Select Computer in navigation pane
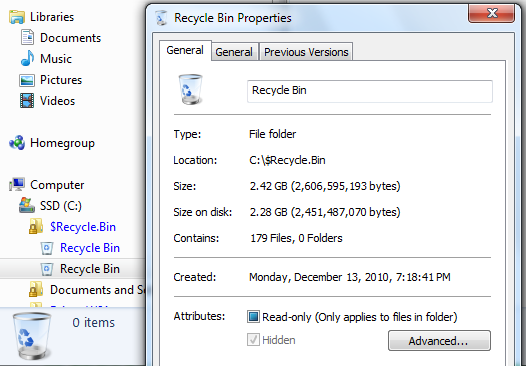The height and width of the screenshot is (366, 526). click(57, 185)
